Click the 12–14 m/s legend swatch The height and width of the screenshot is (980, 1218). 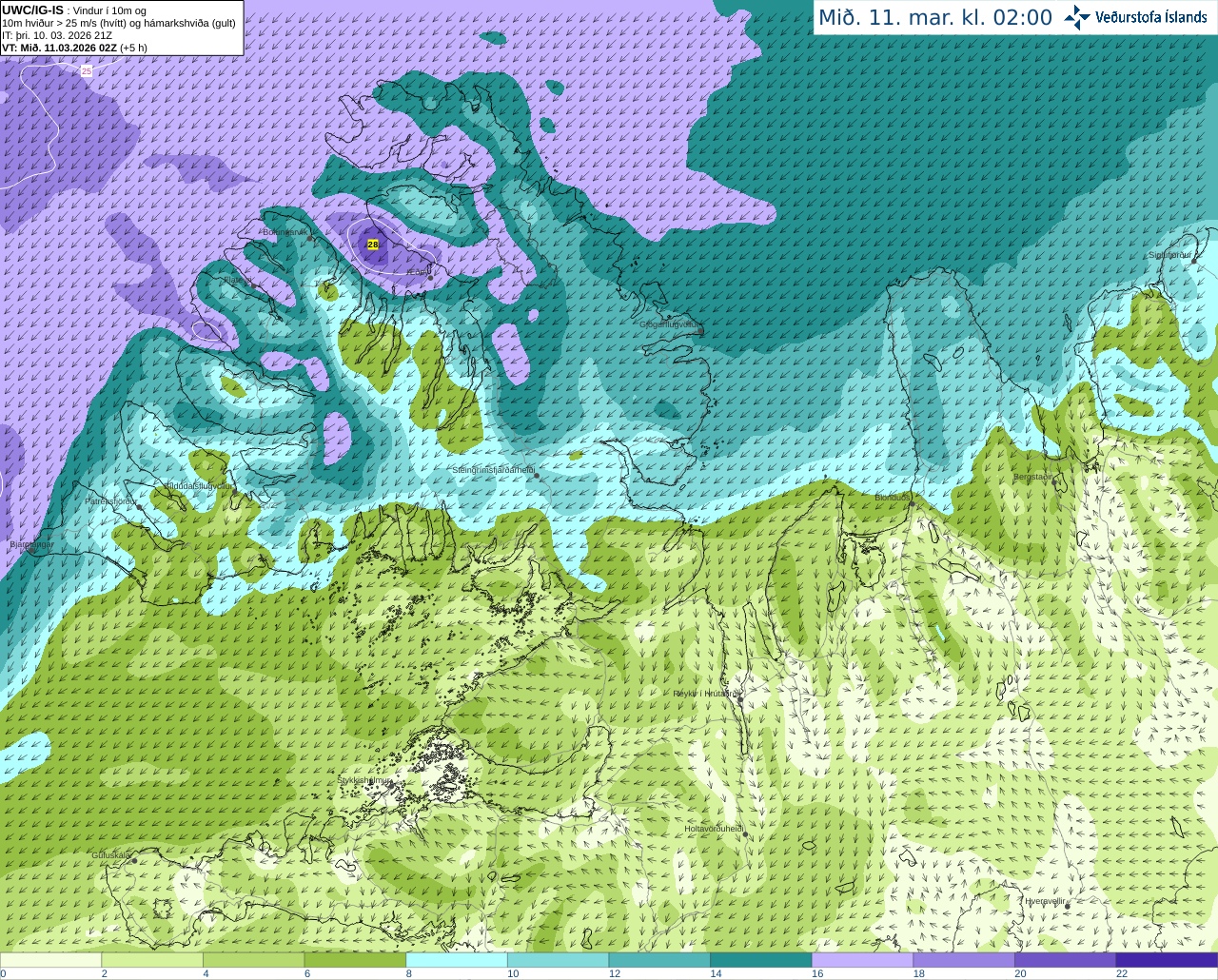(659, 960)
